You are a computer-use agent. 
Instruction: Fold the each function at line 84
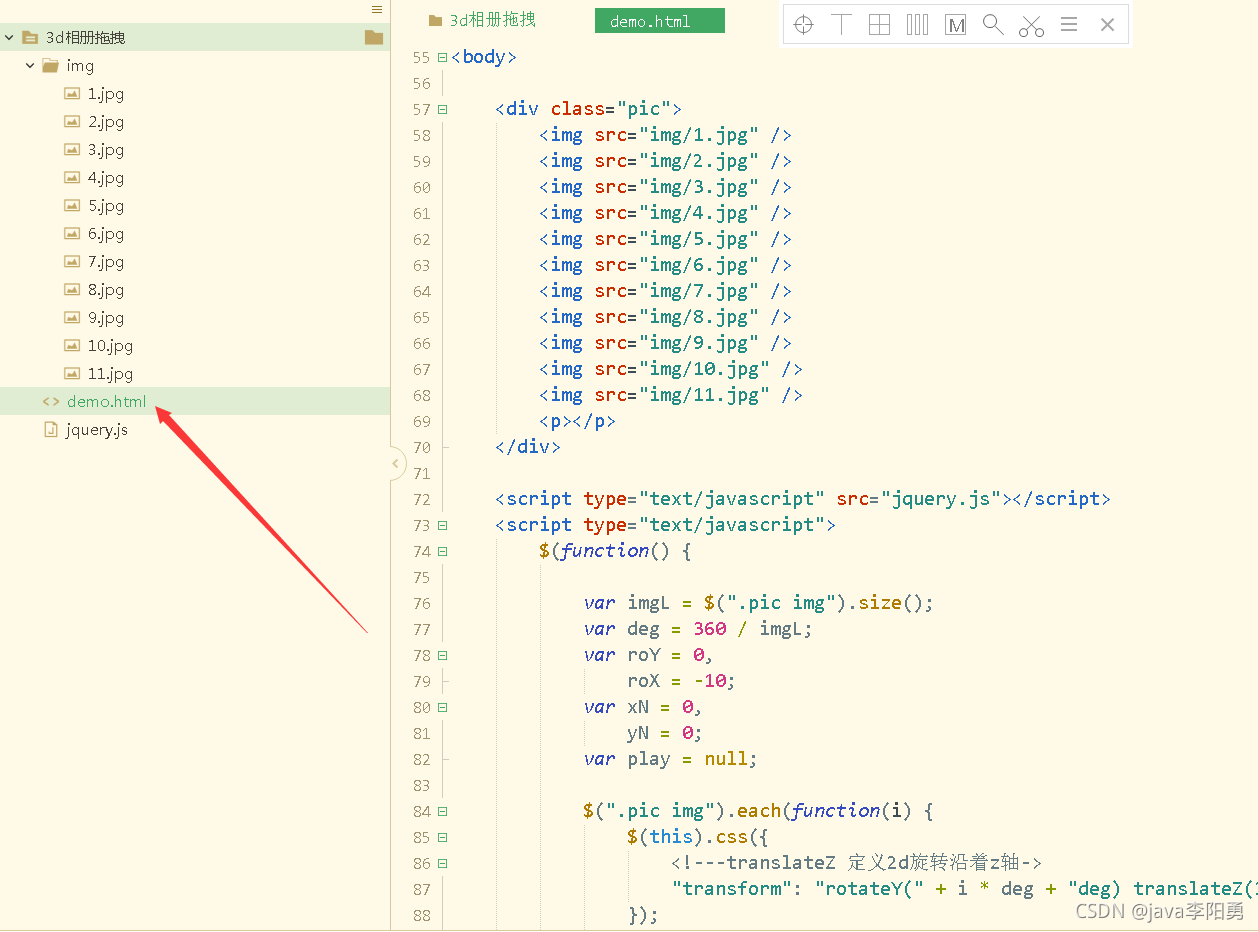(442, 812)
